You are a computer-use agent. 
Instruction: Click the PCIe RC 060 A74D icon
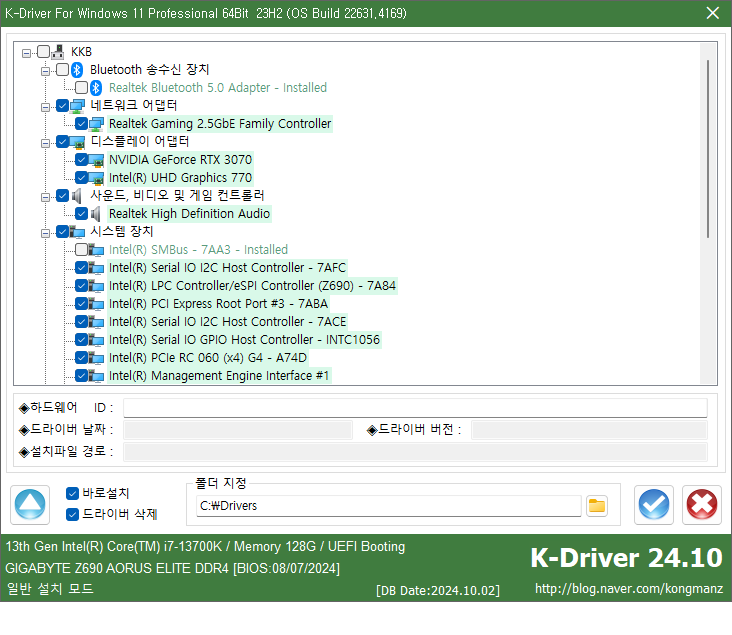pos(96,358)
